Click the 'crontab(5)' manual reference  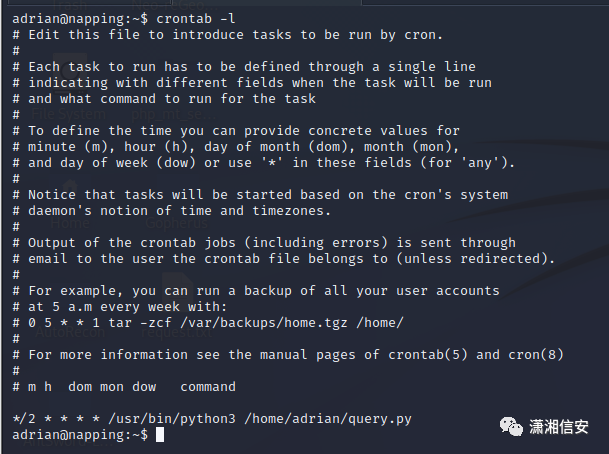pos(428,355)
